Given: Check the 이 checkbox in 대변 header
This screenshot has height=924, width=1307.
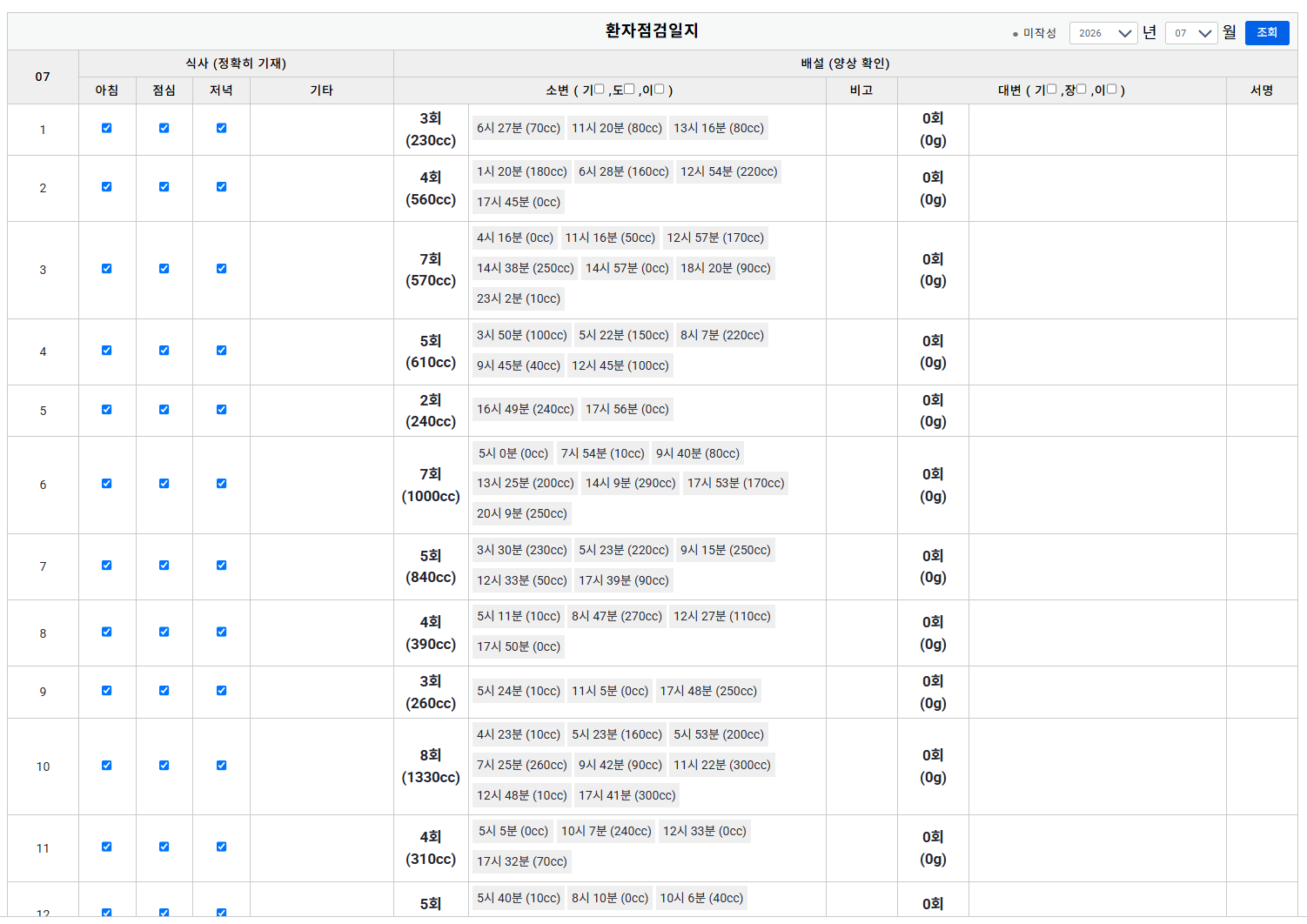Looking at the screenshot, I should (1111, 89).
